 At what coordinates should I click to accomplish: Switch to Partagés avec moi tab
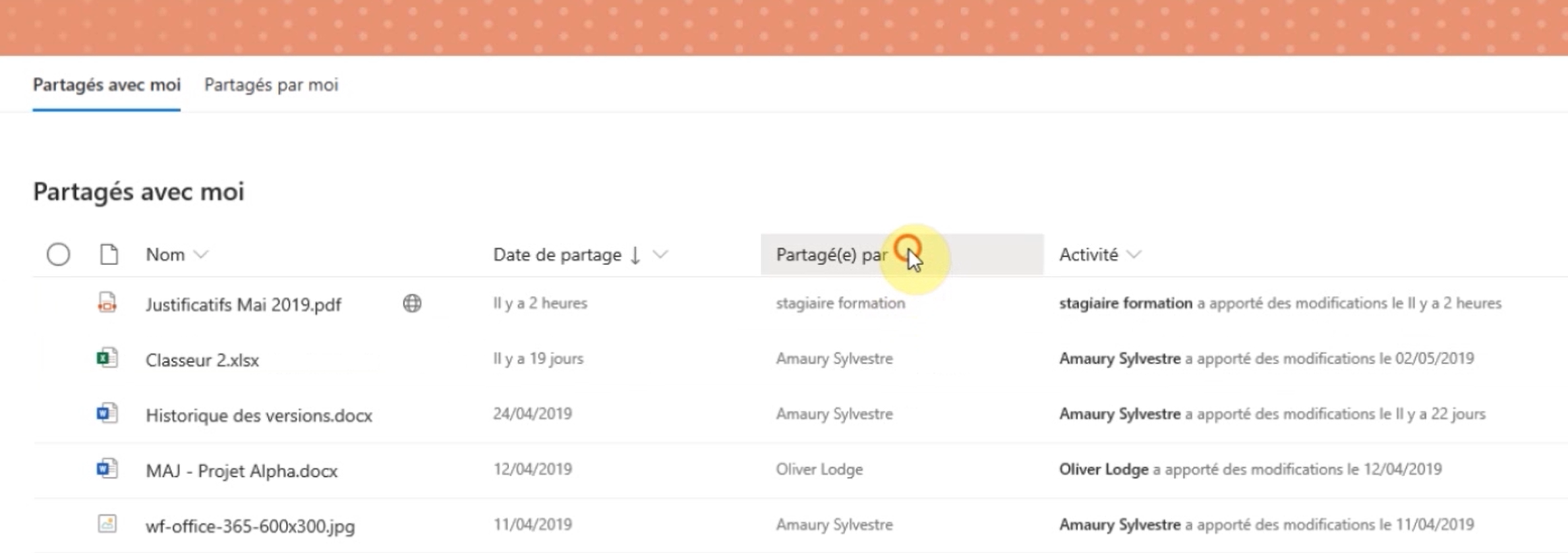[107, 85]
